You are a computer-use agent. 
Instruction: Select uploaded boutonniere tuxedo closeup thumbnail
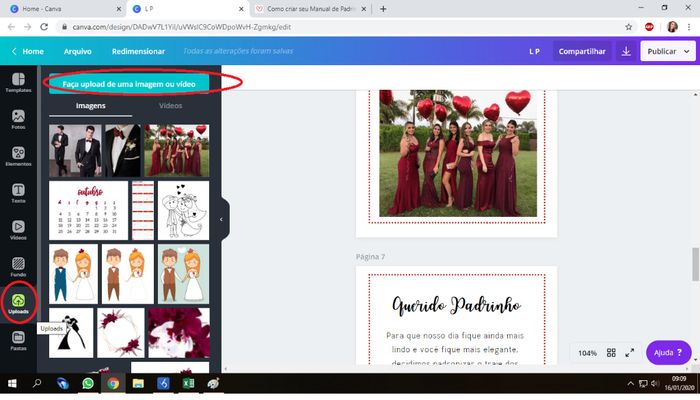coord(123,150)
